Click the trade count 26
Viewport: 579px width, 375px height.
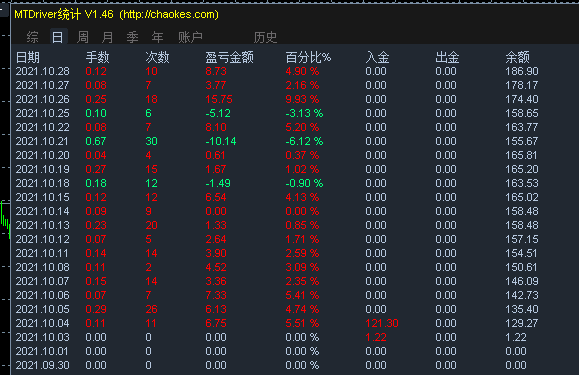click(151, 310)
